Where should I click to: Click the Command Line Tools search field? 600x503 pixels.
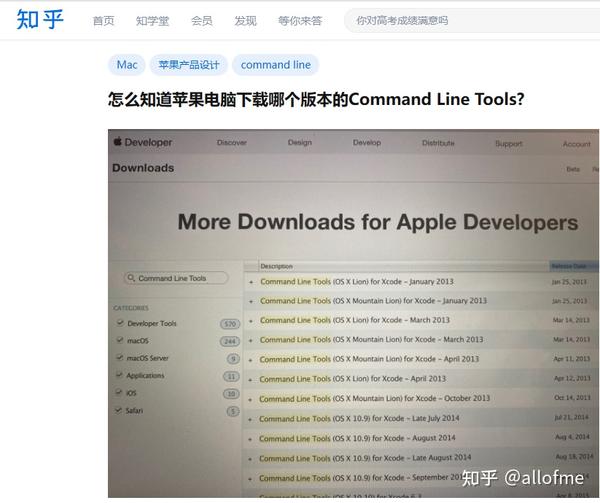pos(176,278)
